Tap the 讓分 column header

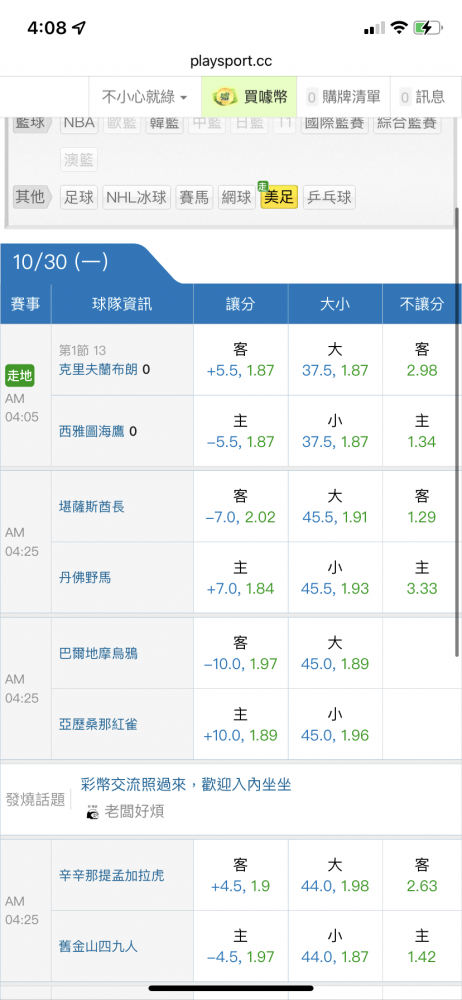(241, 304)
